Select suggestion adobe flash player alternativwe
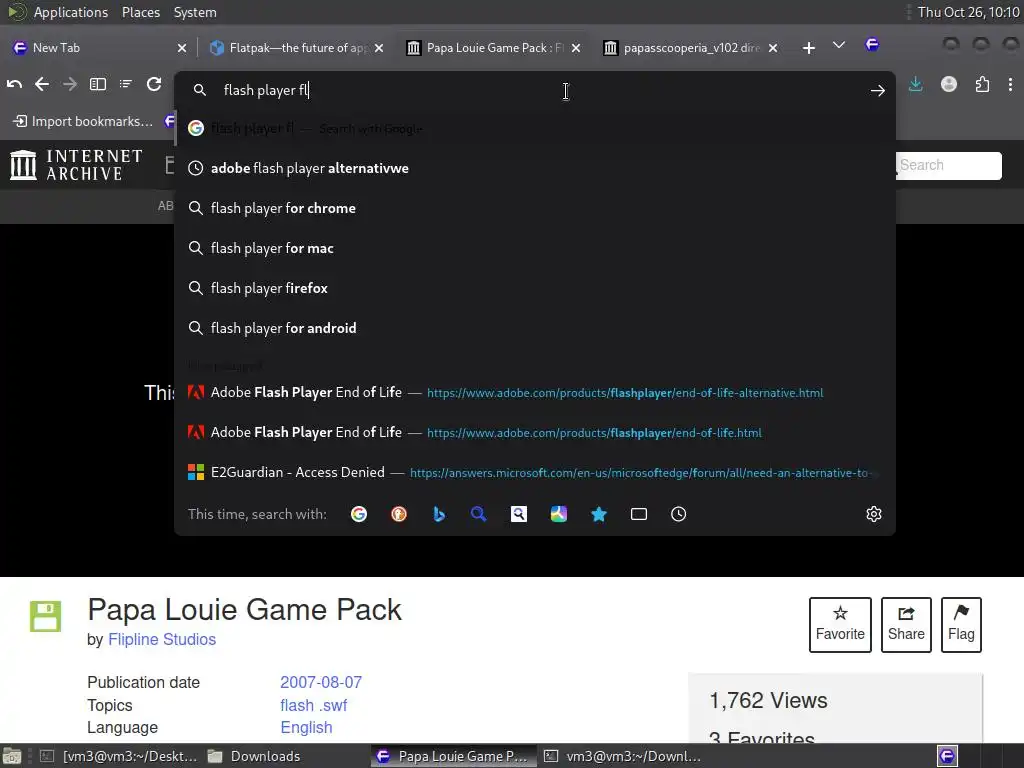1024x768 pixels. pos(535,168)
